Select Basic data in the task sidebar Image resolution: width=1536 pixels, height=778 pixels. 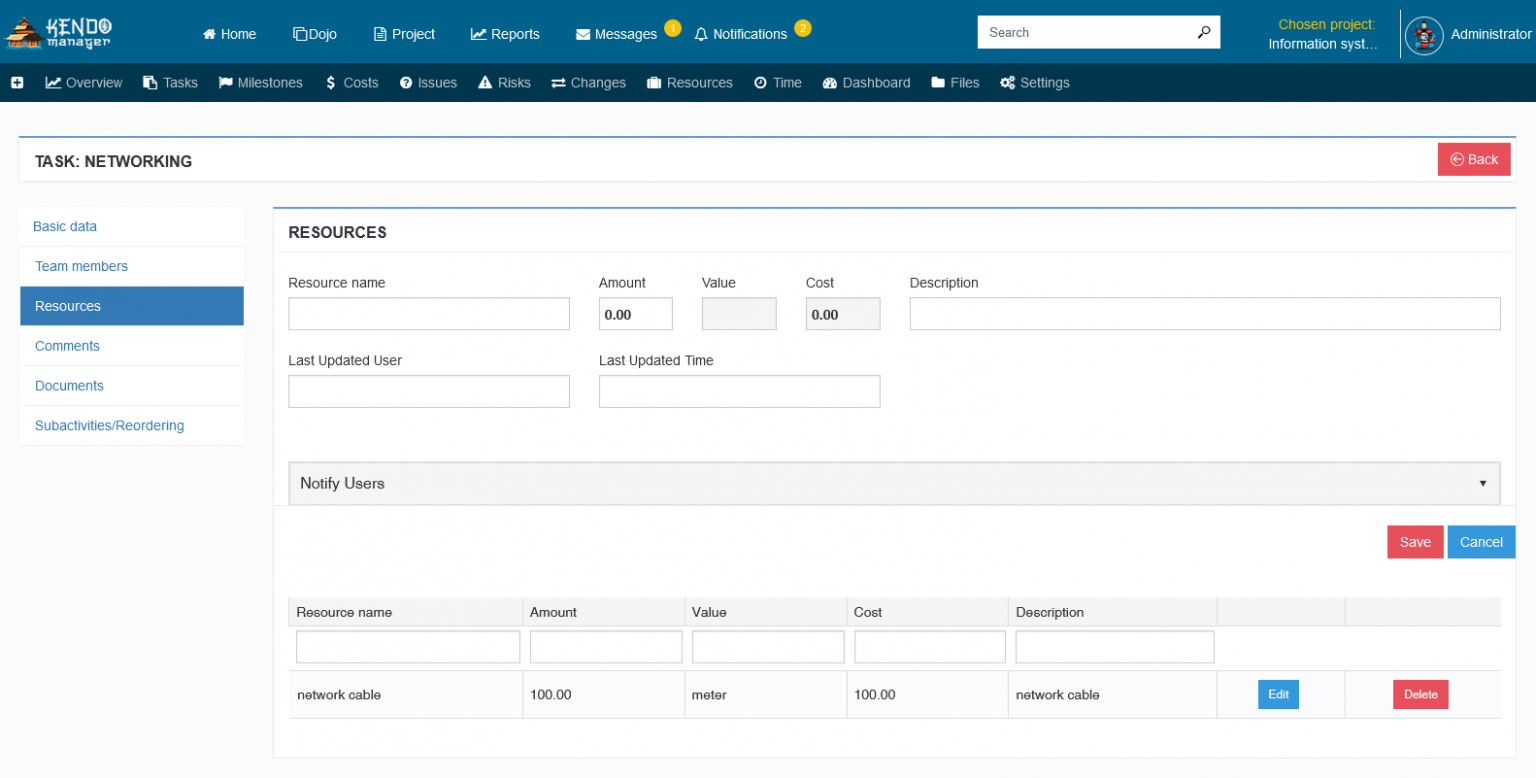pyautogui.click(x=131, y=227)
